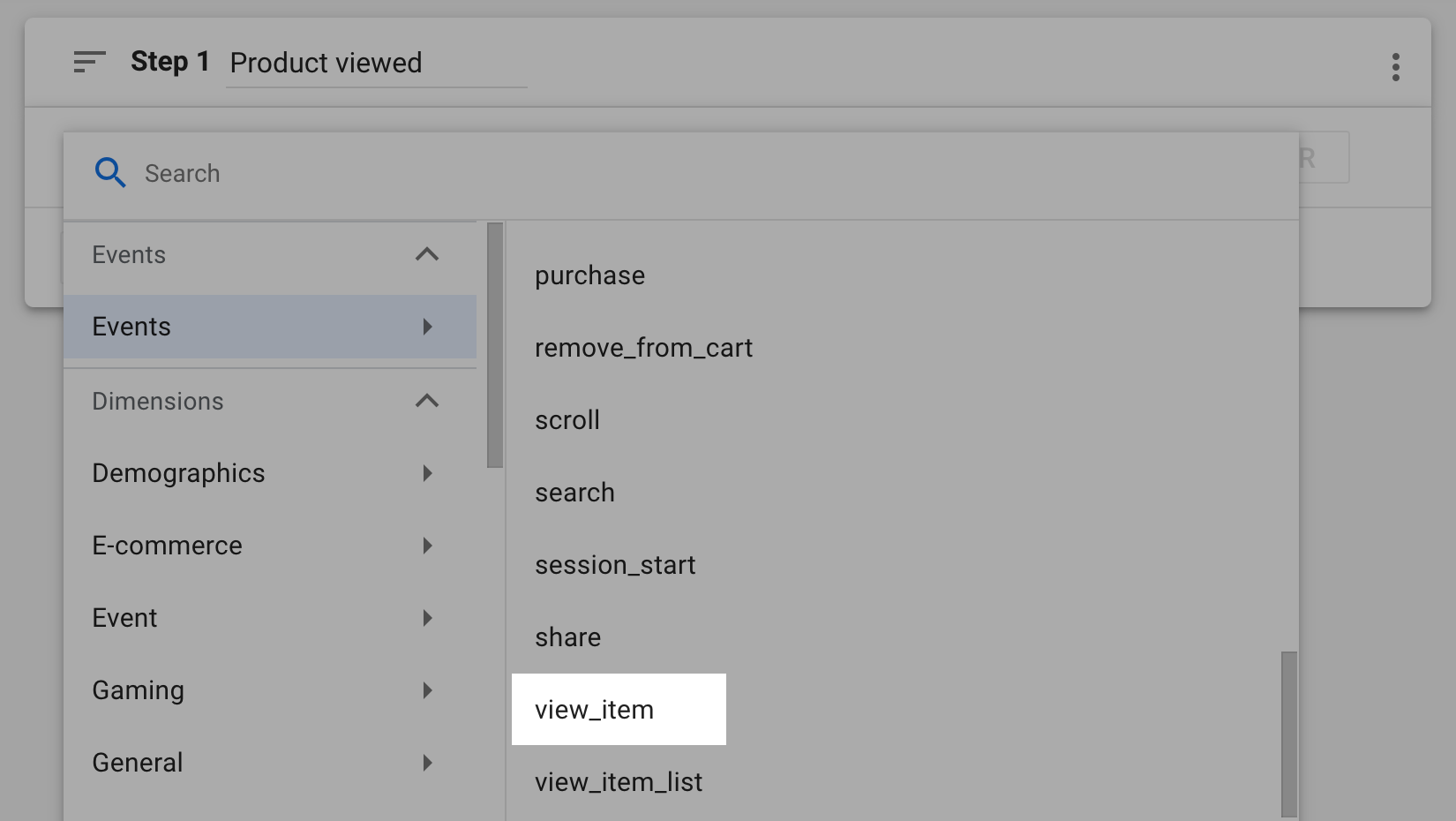Choose the remove_from_cart event
Image resolution: width=1456 pixels, height=821 pixels.
coord(644,347)
